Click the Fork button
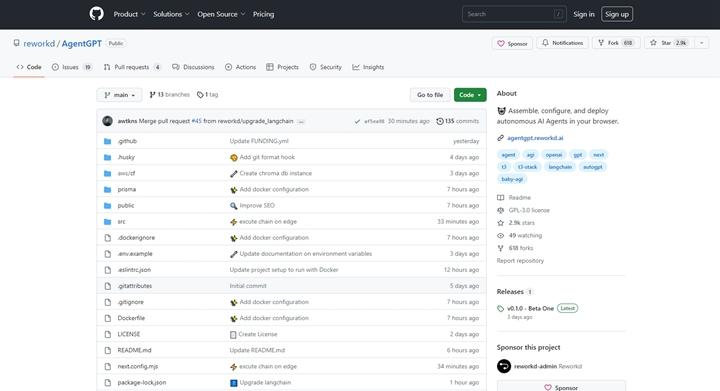The image size is (720, 391). click(616, 43)
